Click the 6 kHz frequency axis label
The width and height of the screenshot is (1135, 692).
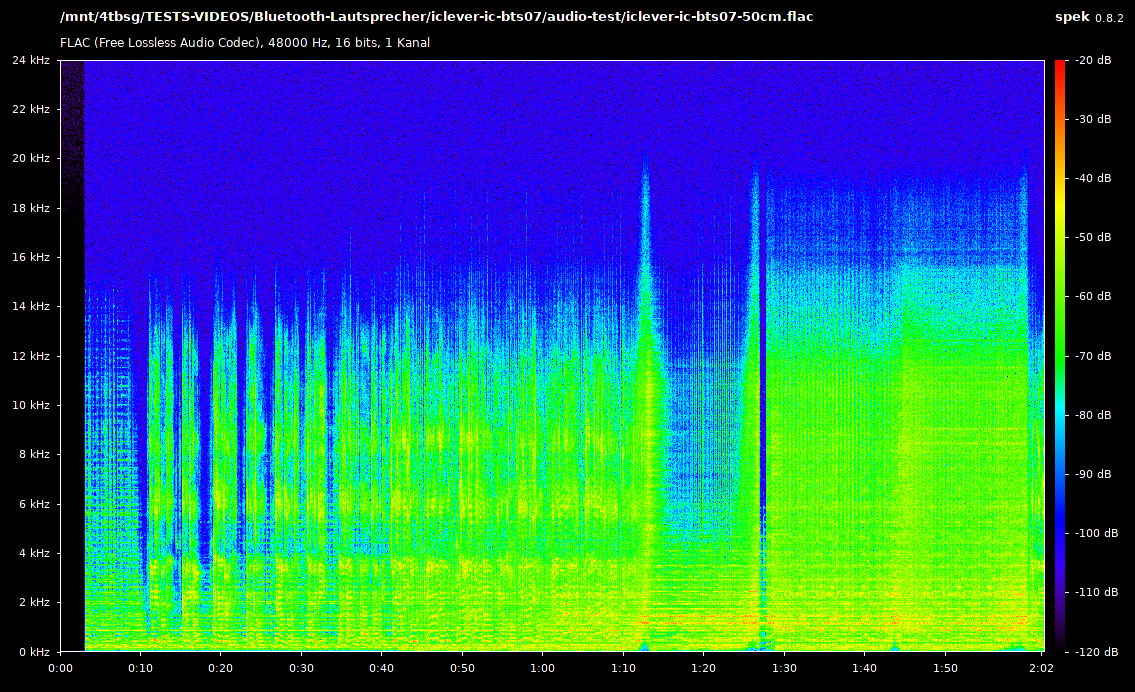(35, 504)
